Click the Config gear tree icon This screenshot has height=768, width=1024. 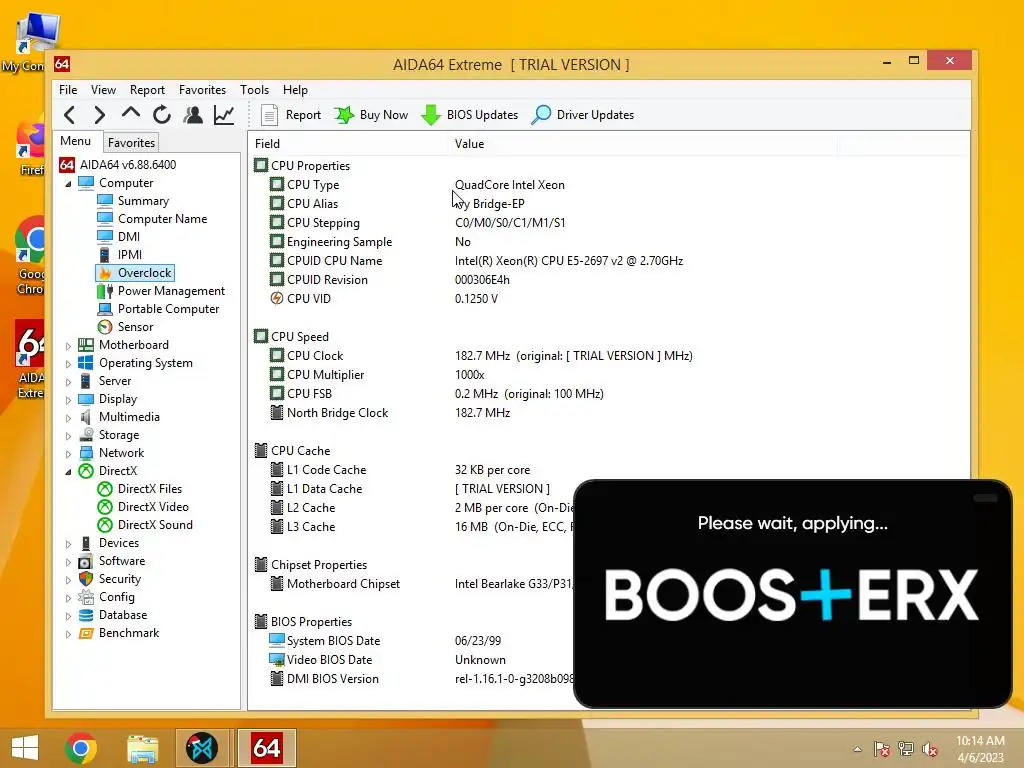tap(86, 597)
